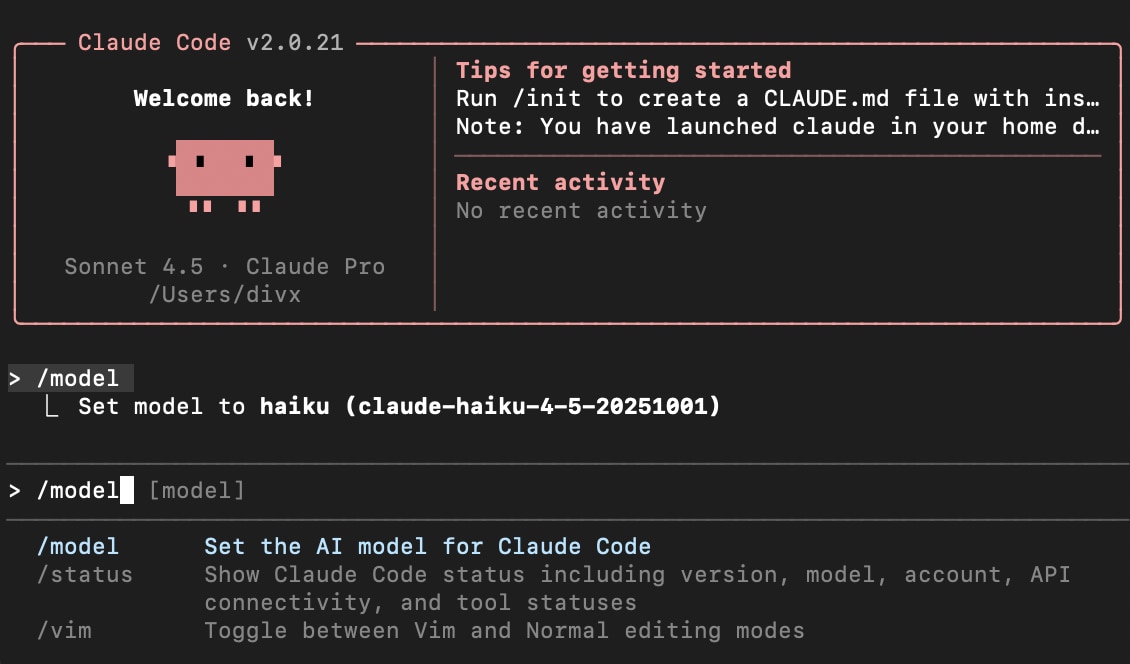Choose the /status command suggestion
Viewport: 1130px width, 664px height.
pos(85,574)
